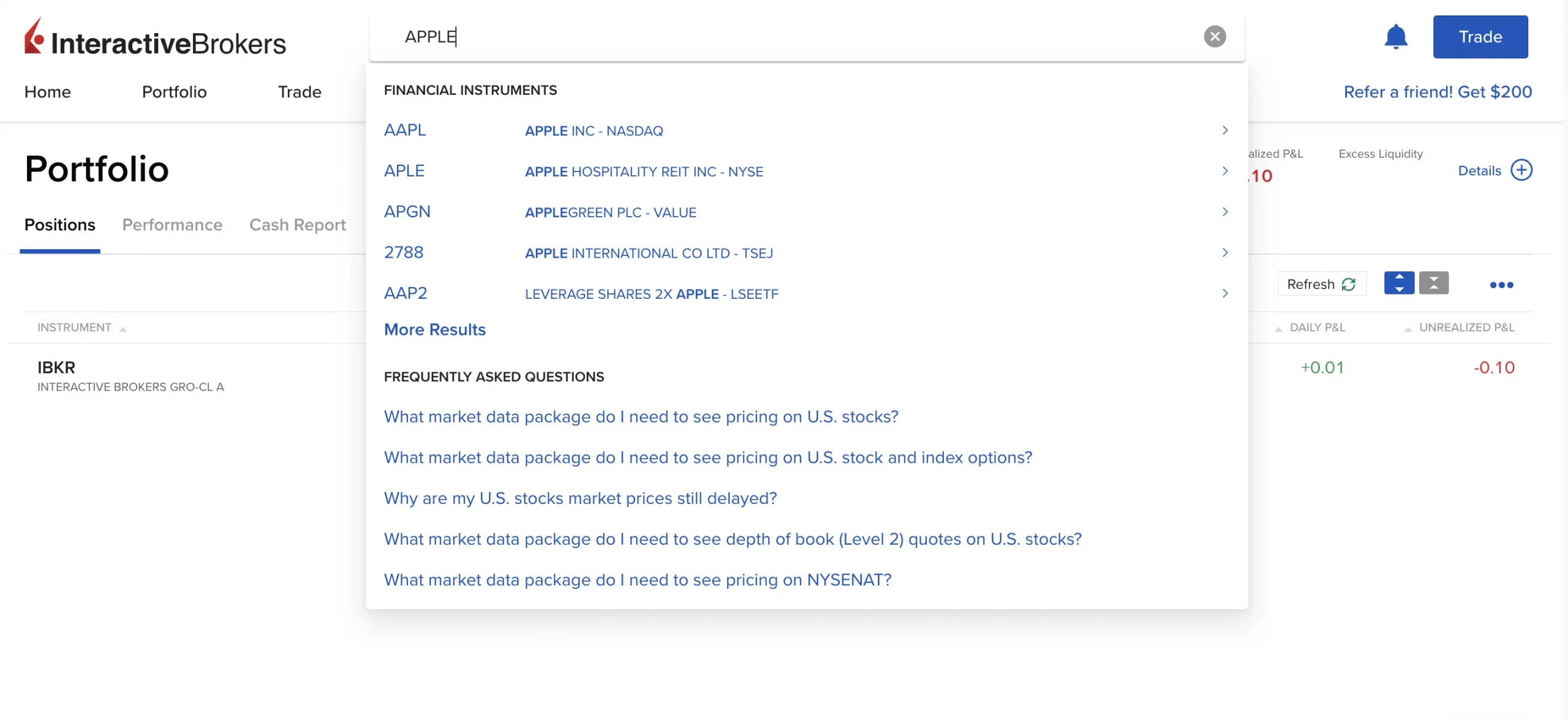
Task: Click More Results link
Action: coord(435,329)
